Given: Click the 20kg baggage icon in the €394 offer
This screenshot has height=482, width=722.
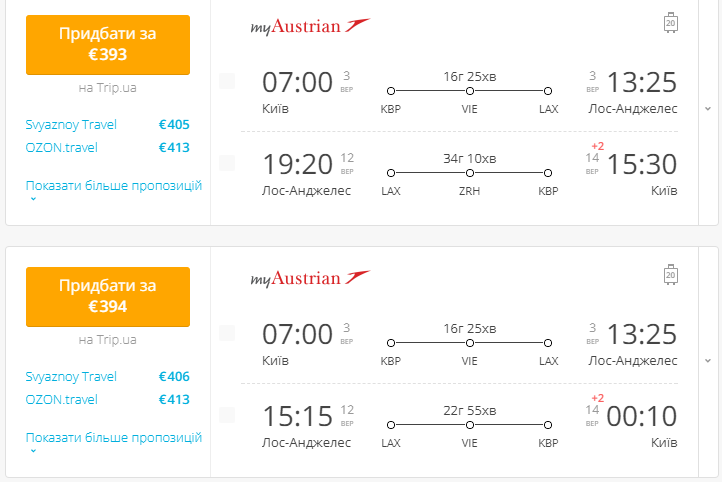Looking at the screenshot, I should pyautogui.click(x=671, y=275).
